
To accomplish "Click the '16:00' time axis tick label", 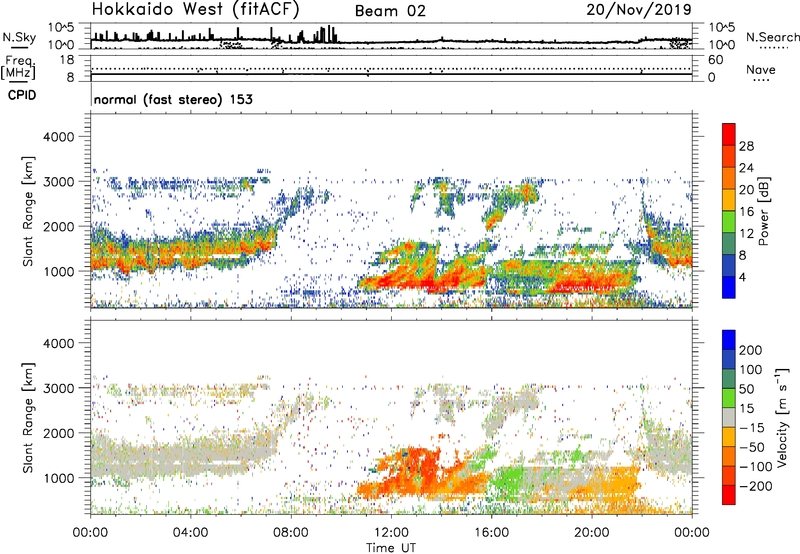I will pyautogui.click(x=491, y=533).
